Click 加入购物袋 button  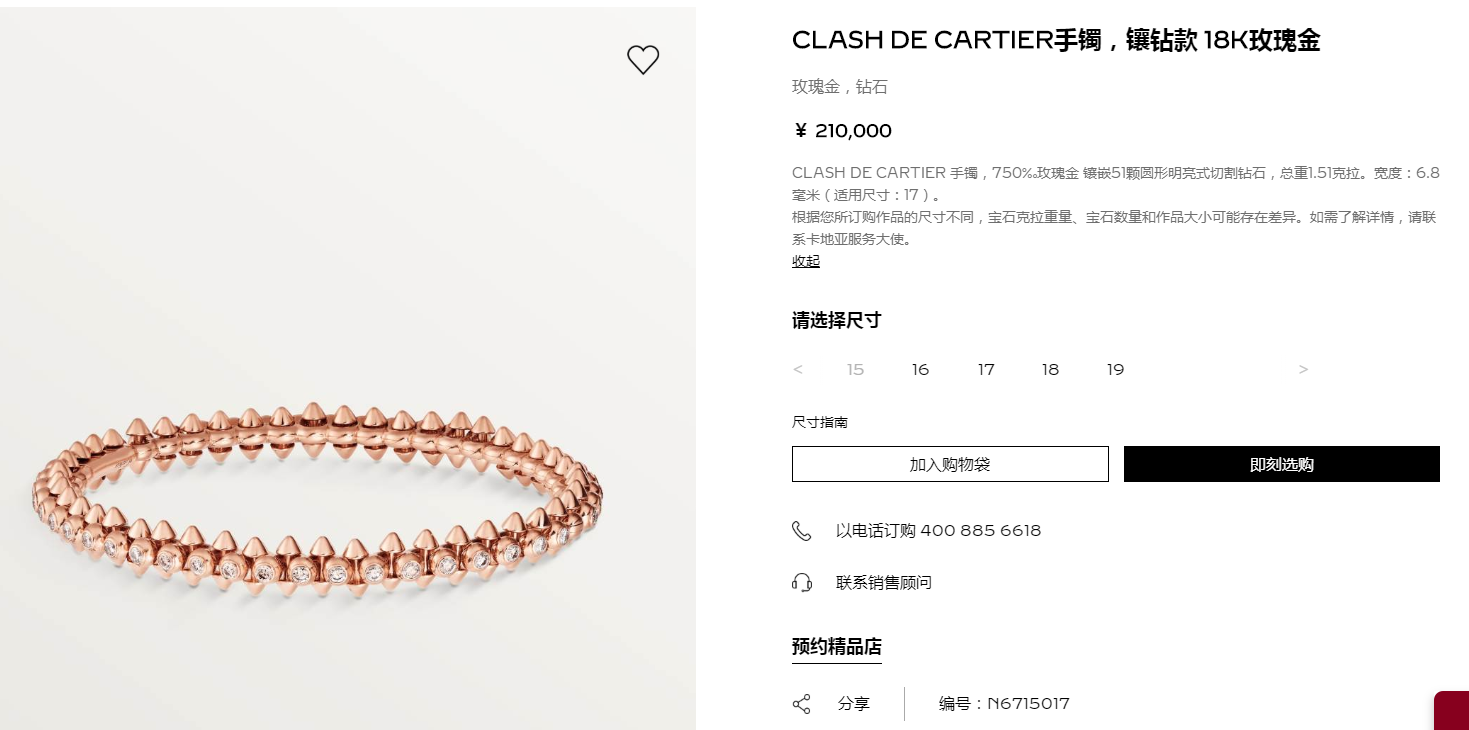point(950,464)
